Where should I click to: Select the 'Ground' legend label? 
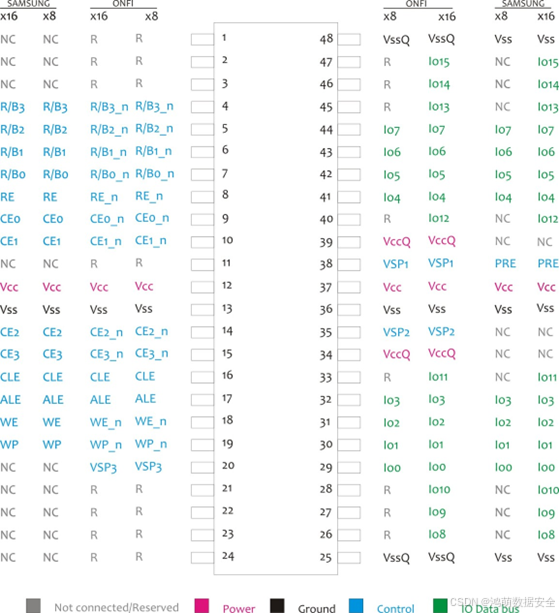tap(317, 608)
